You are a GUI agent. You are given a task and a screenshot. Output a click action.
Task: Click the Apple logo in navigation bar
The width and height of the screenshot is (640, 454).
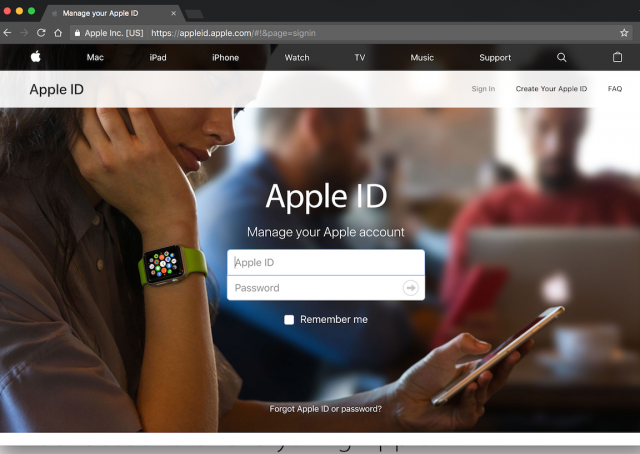(x=36, y=57)
